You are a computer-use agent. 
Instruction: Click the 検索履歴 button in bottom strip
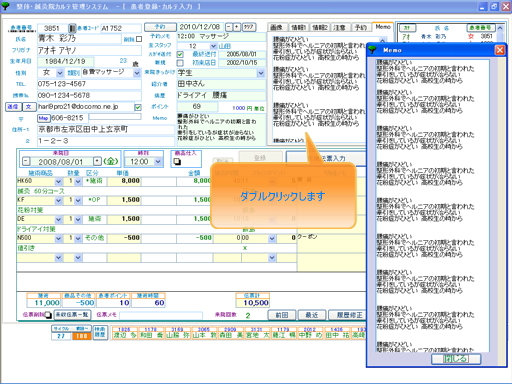[100, 332]
